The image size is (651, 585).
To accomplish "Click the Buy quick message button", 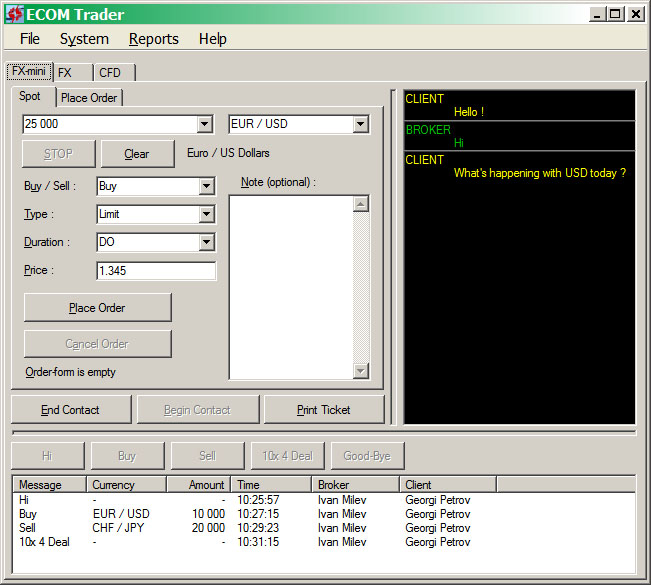I will coord(127,456).
